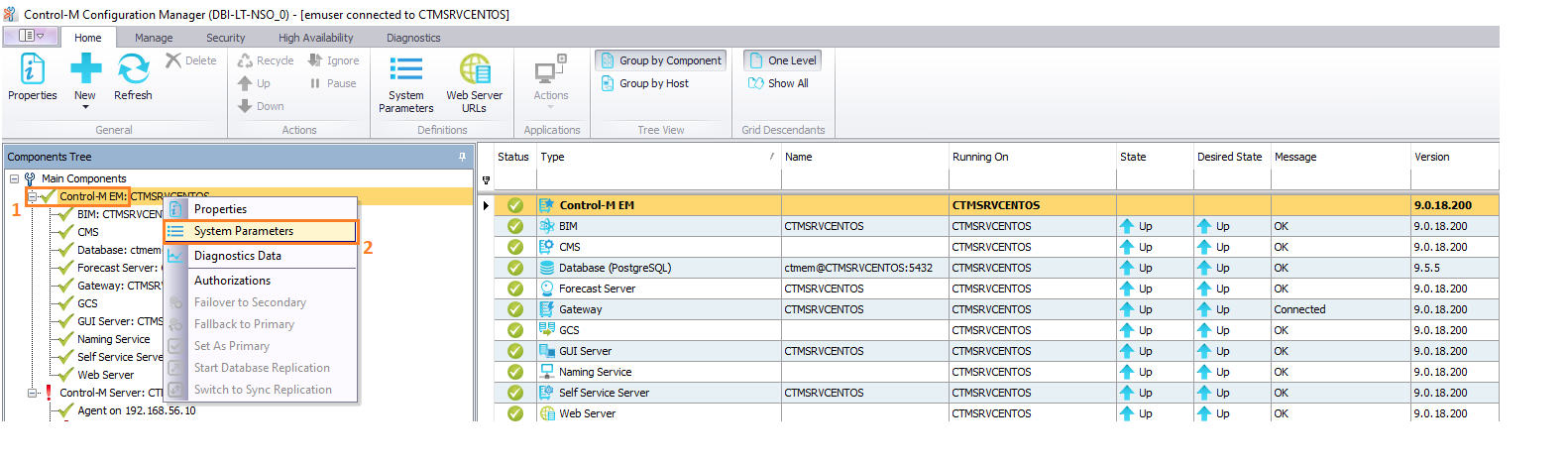Click the grid filter row icon
This screenshot has width=1568, height=464.
(x=486, y=180)
